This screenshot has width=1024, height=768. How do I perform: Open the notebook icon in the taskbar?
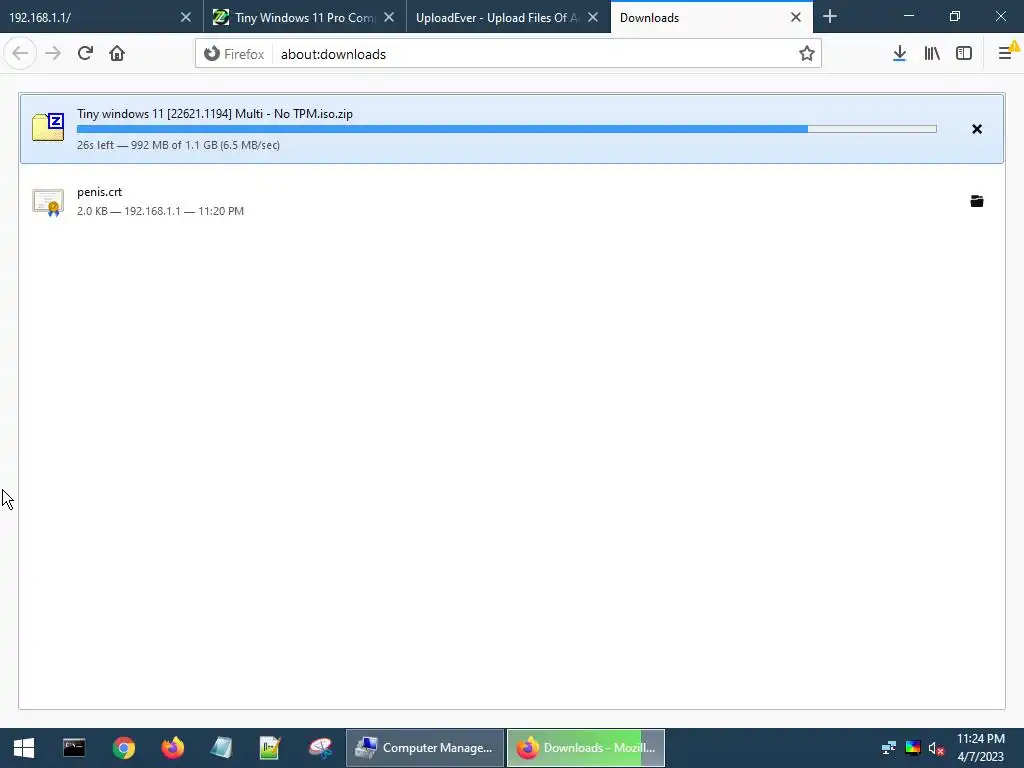click(x=221, y=748)
